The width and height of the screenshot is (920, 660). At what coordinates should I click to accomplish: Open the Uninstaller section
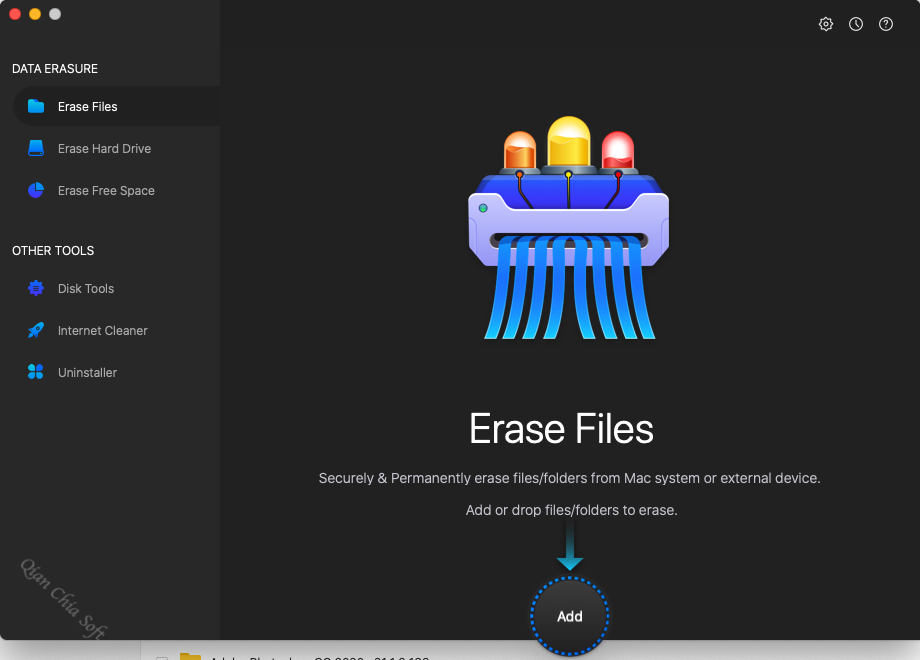click(87, 373)
